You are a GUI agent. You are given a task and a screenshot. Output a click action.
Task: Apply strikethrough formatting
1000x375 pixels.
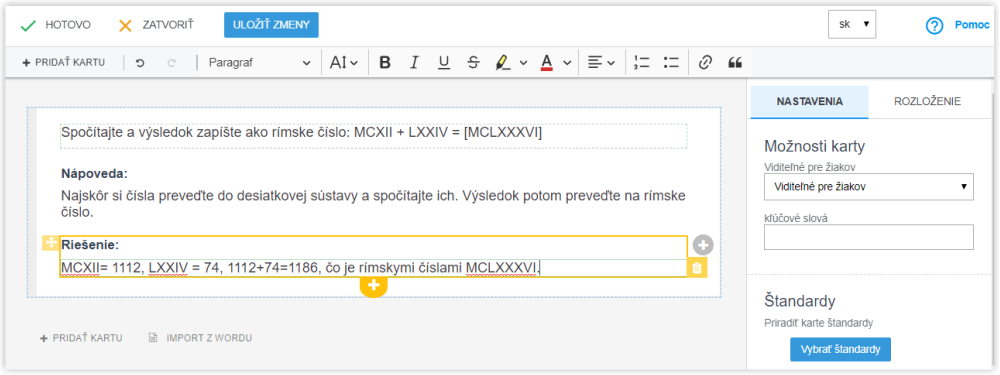473,62
